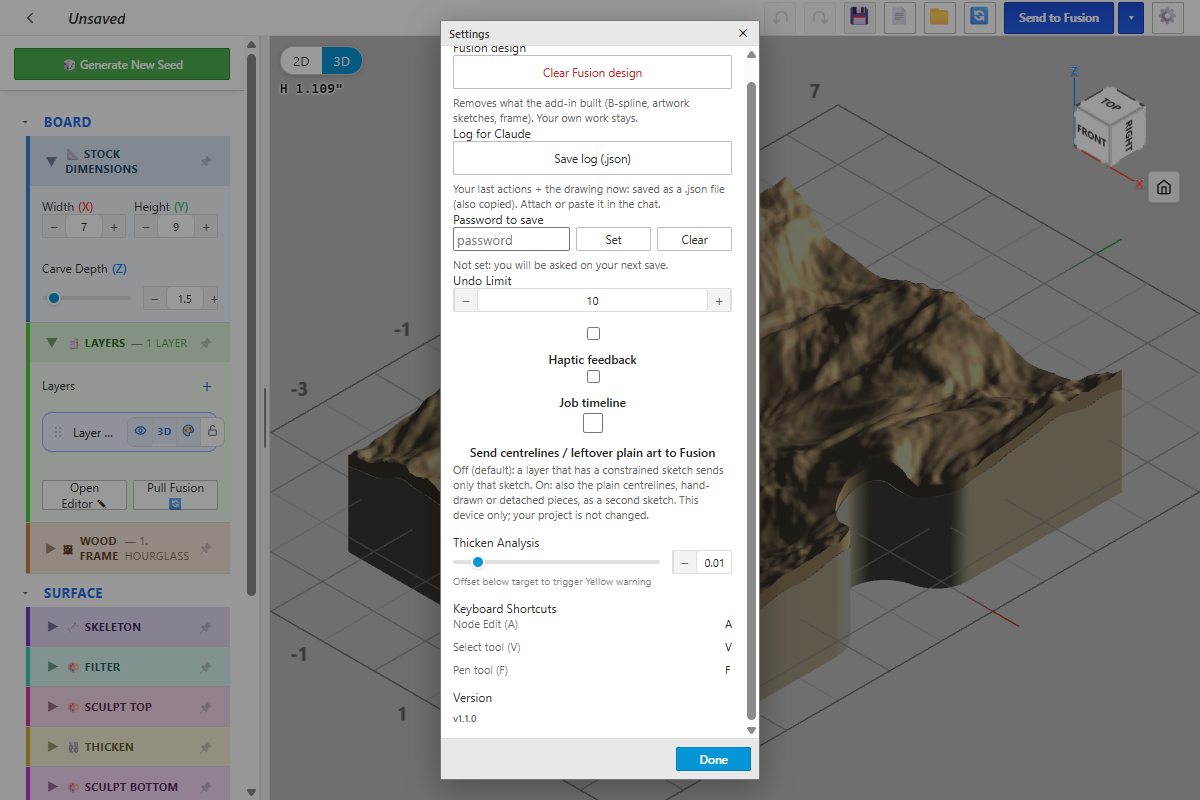The width and height of the screenshot is (1200, 800).
Task: Pin the Sculpt Bottom section
Action: (205, 787)
